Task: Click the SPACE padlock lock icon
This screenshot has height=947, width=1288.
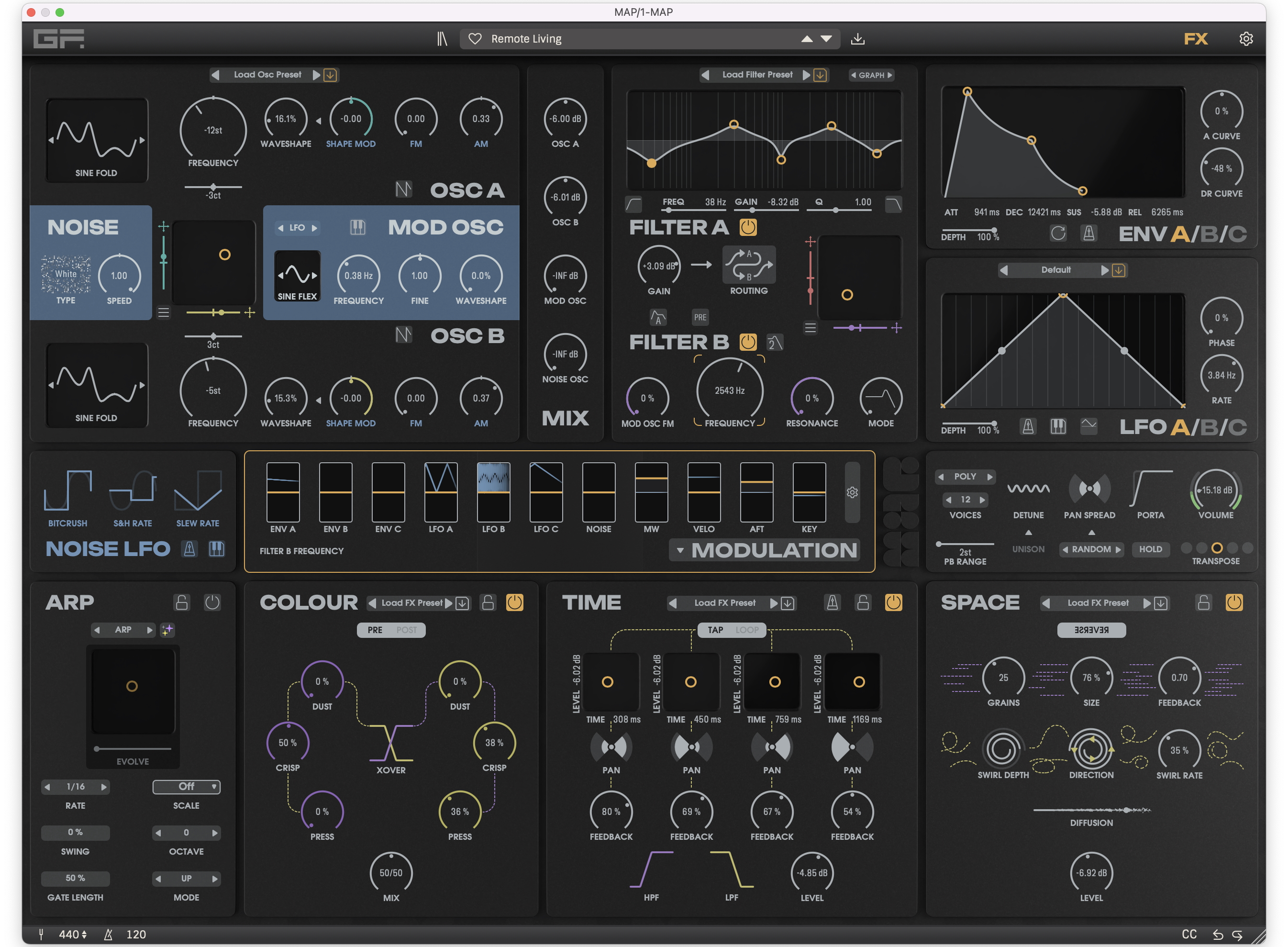Action: (x=1203, y=602)
